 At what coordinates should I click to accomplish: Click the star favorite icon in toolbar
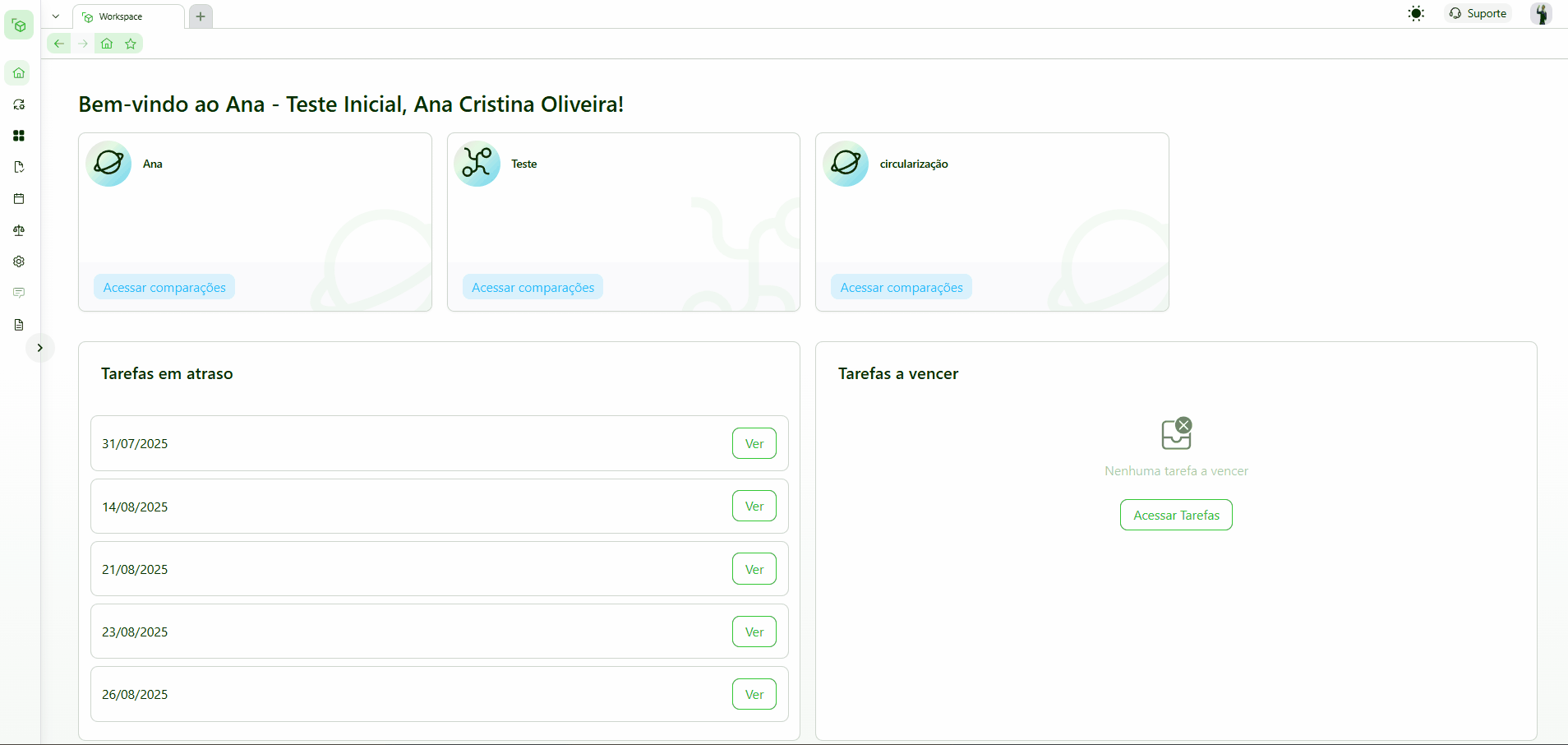coord(131,44)
